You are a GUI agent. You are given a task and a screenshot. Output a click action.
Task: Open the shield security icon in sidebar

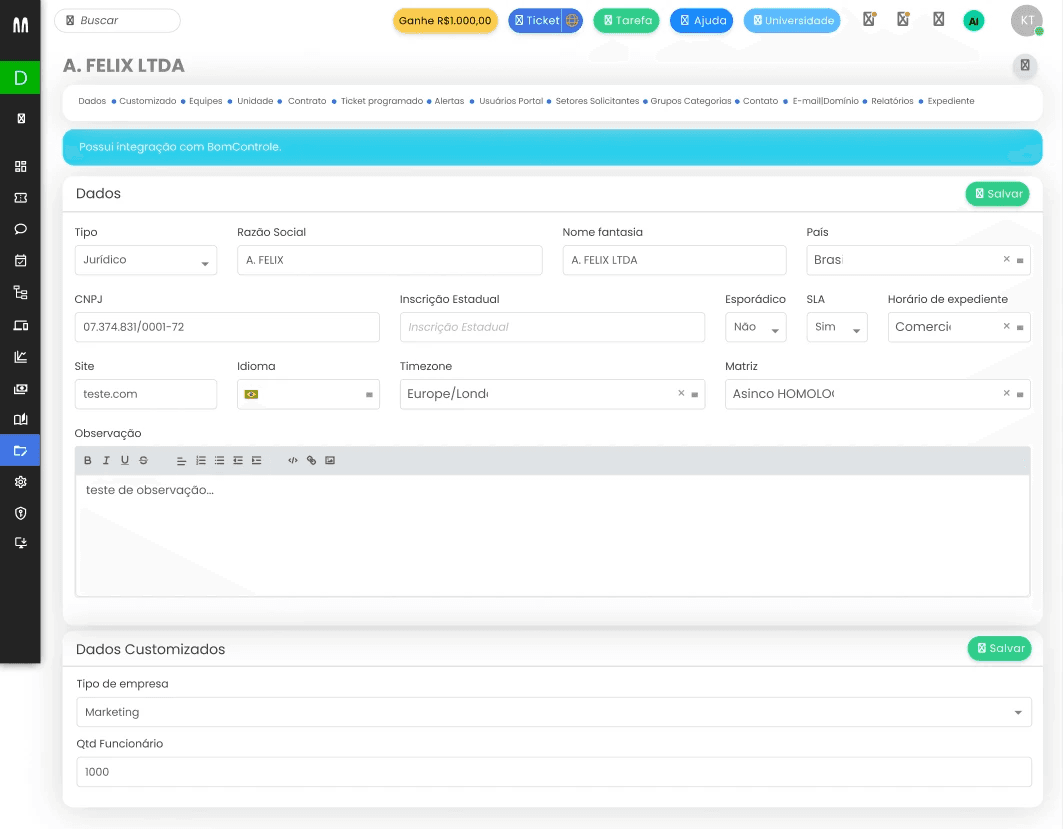[x=20, y=513]
